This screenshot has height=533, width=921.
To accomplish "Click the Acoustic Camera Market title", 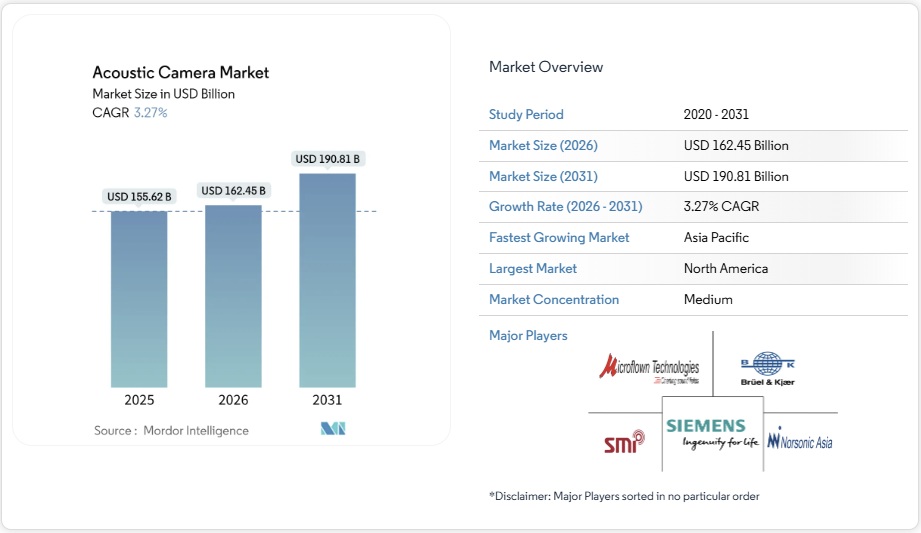I will pos(181,73).
